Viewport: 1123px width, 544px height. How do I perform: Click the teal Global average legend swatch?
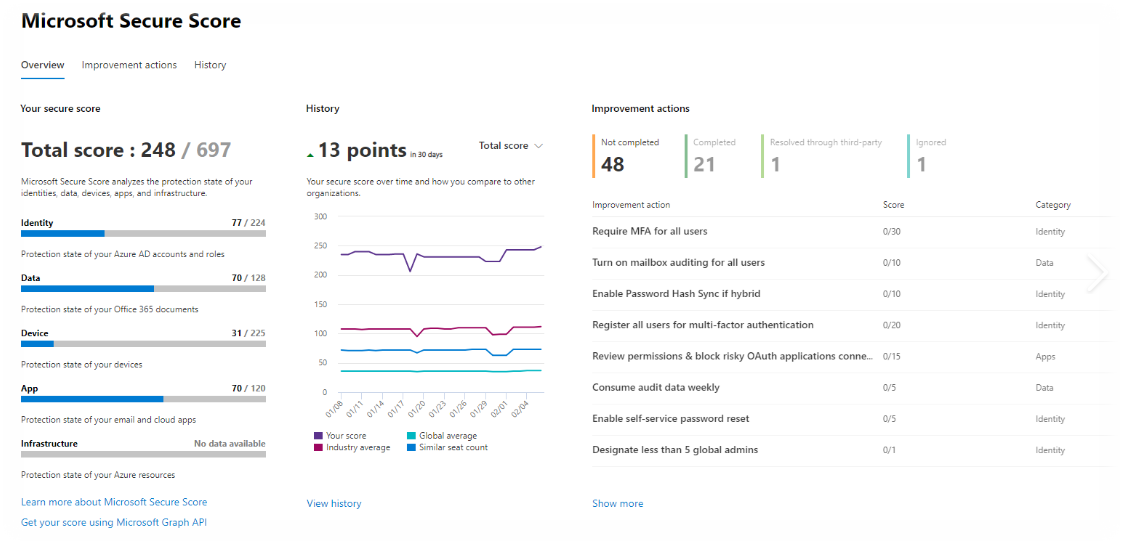click(411, 436)
